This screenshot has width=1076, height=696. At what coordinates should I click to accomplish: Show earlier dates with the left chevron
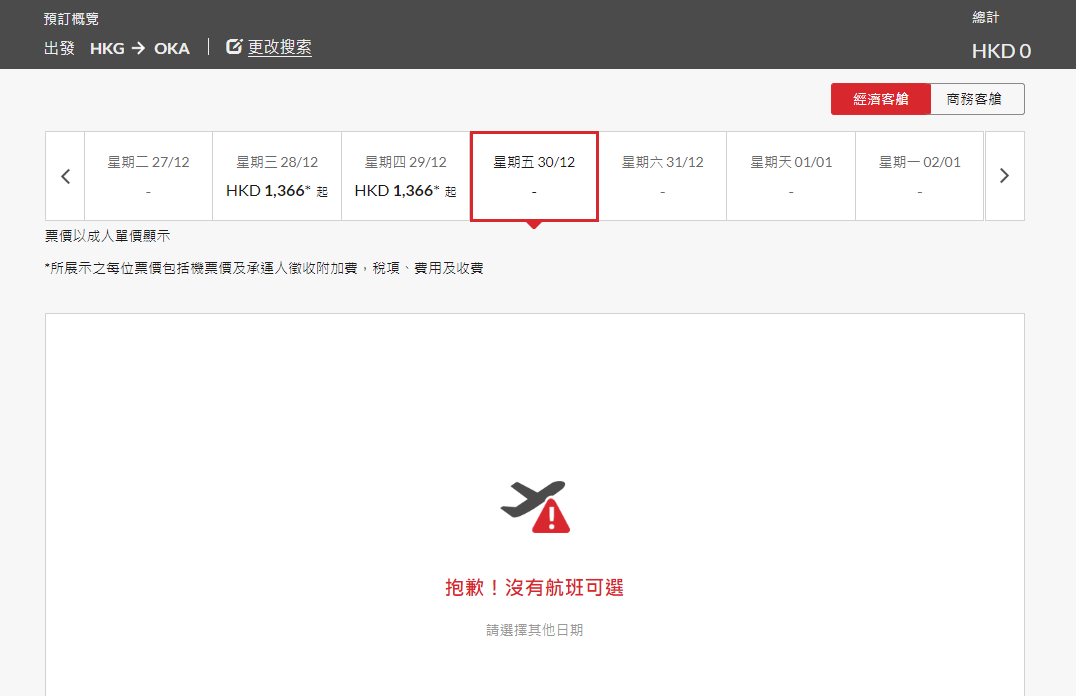pyautogui.click(x=65, y=176)
